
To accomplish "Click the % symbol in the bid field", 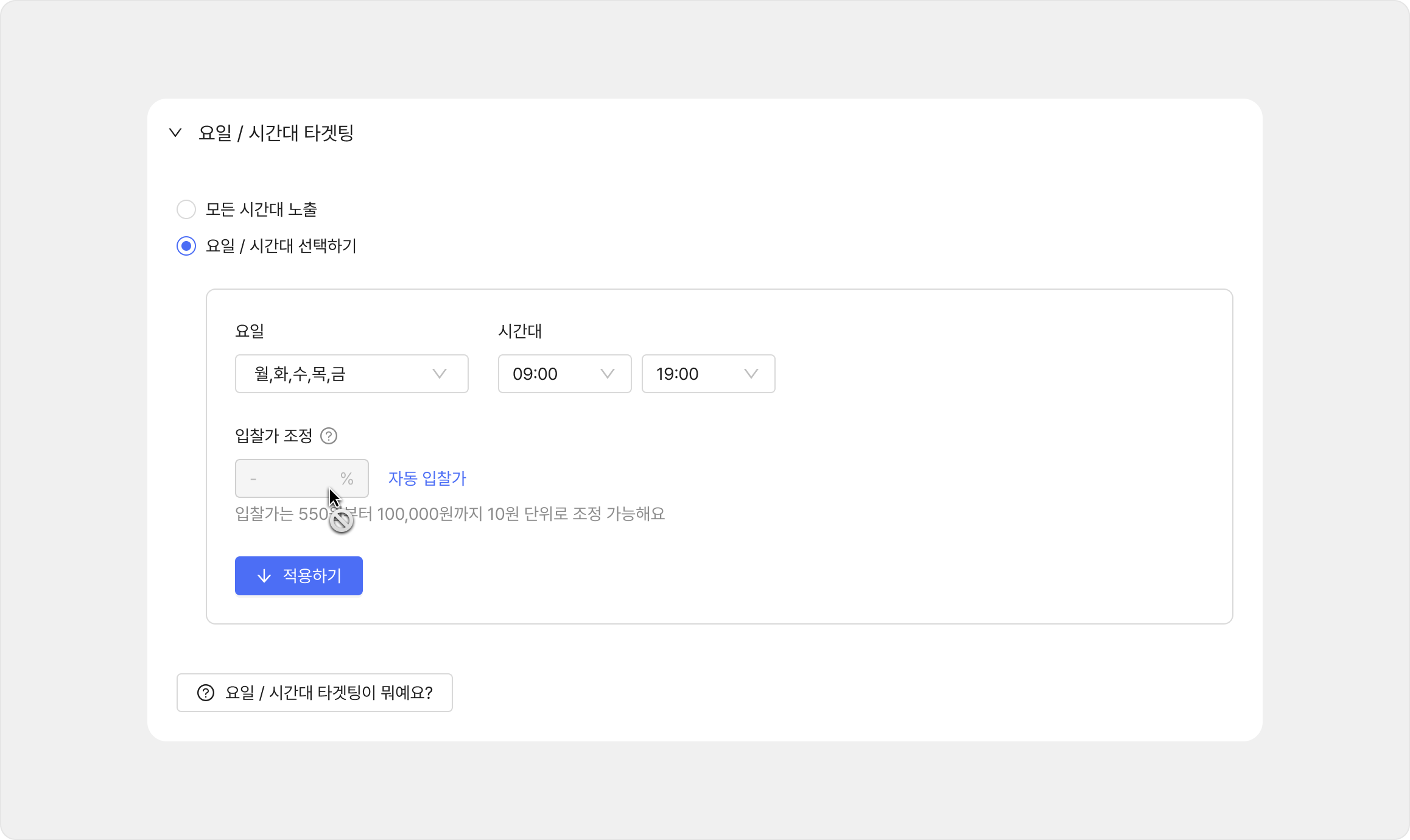I will pyautogui.click(x=347, y=478).
